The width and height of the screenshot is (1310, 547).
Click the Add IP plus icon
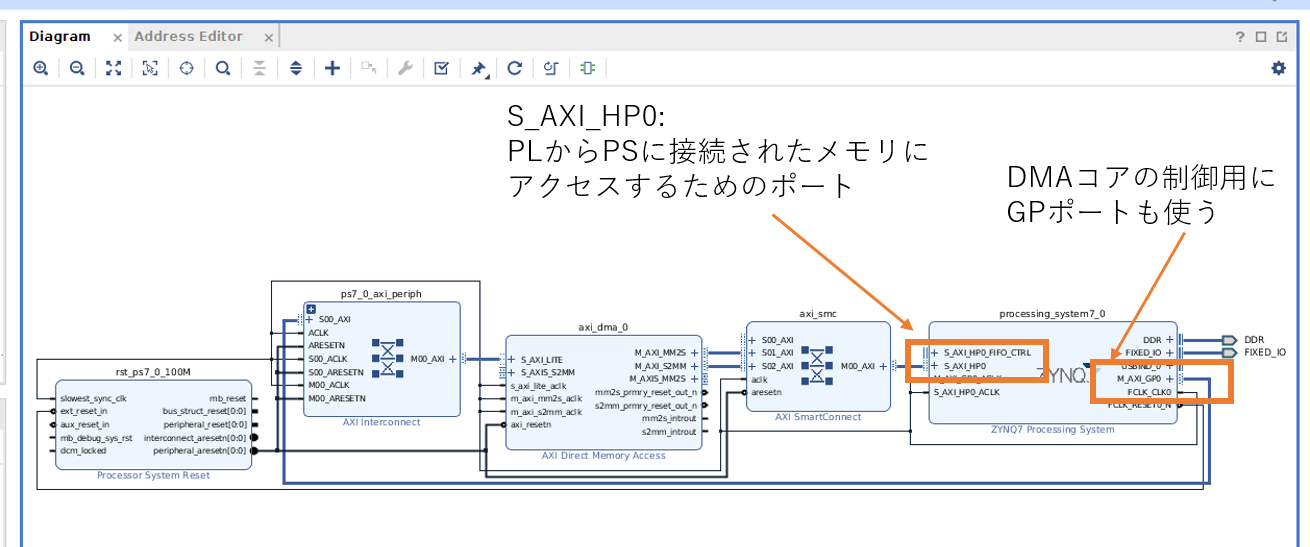pyautogui.click(x=333, y=69)
